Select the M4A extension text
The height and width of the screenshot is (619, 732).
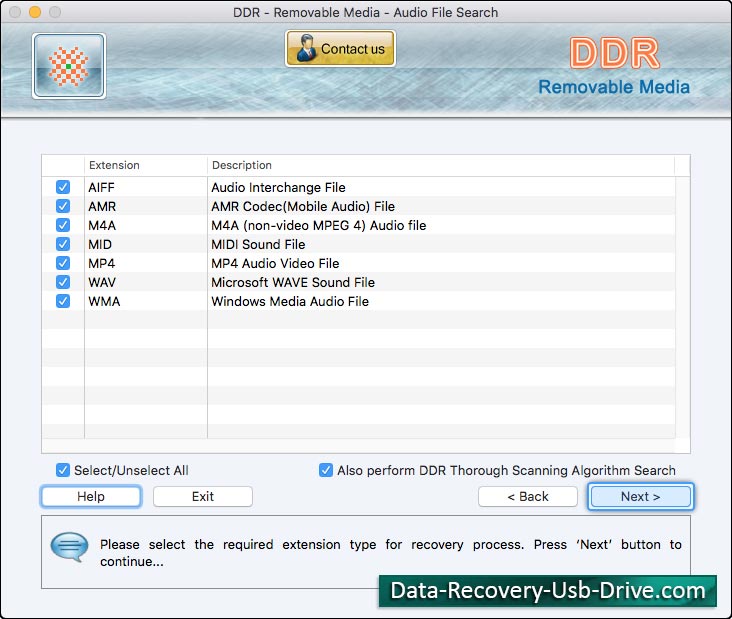(x=102, y=225)
